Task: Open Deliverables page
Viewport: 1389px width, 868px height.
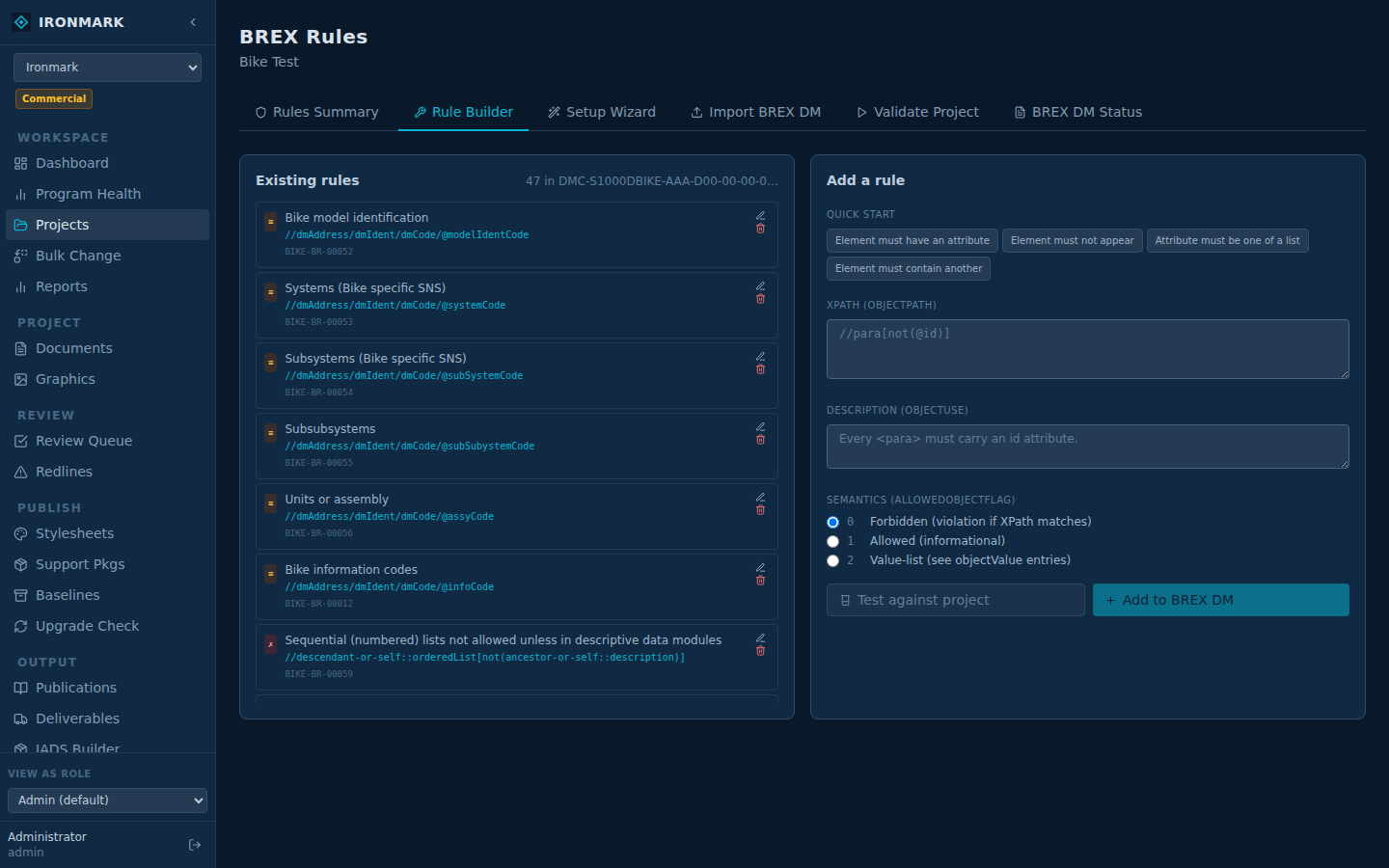Action: tap(107, 719)
